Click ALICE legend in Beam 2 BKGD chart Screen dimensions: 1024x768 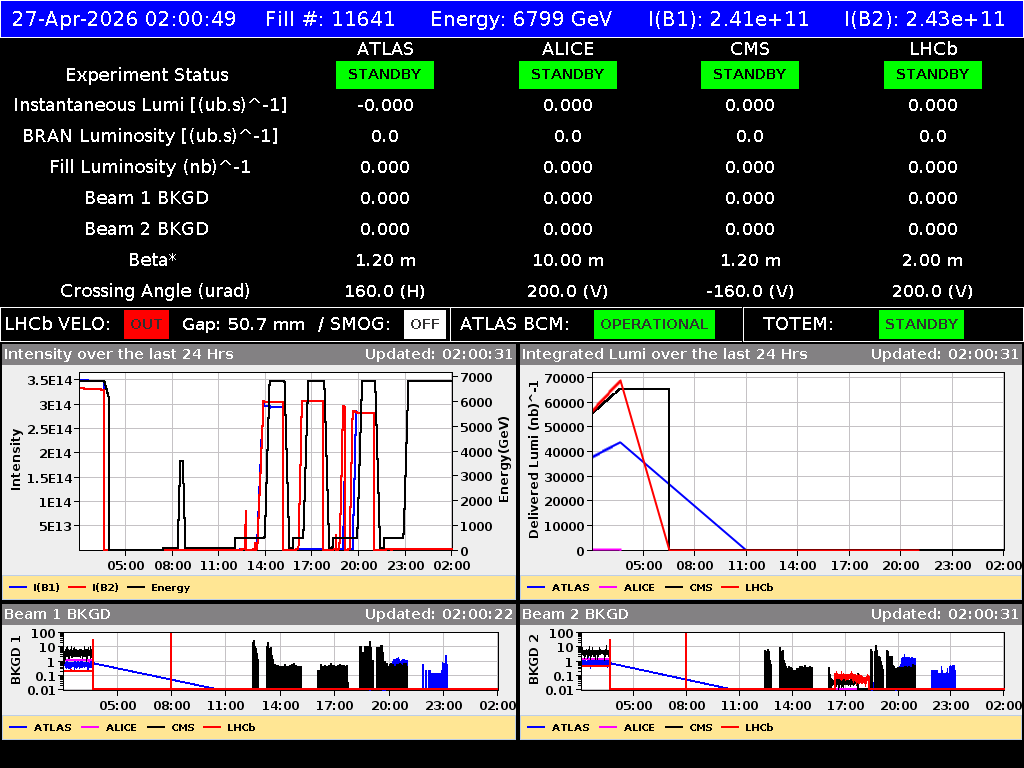pyautogui.click(x=627, y=727)
